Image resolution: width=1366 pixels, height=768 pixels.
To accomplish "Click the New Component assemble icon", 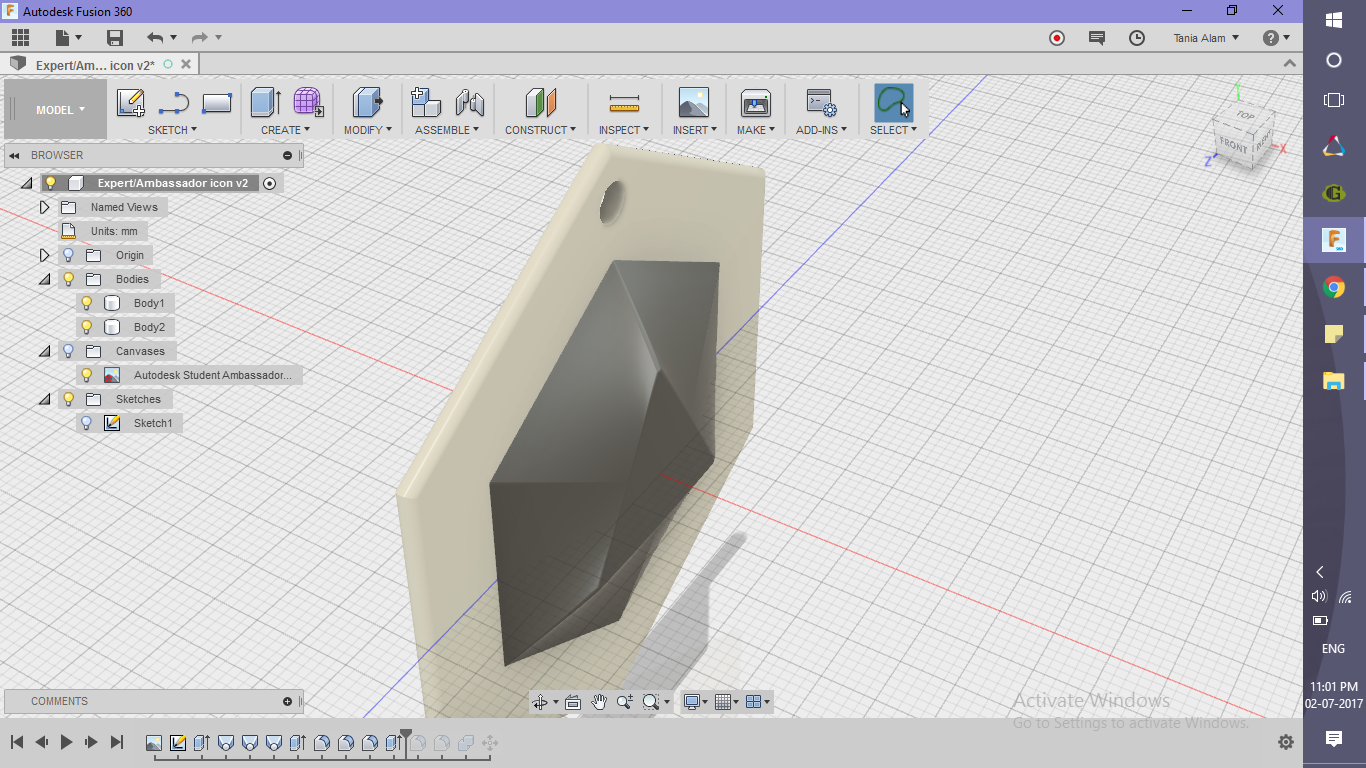I will click(x=426, y=103).
